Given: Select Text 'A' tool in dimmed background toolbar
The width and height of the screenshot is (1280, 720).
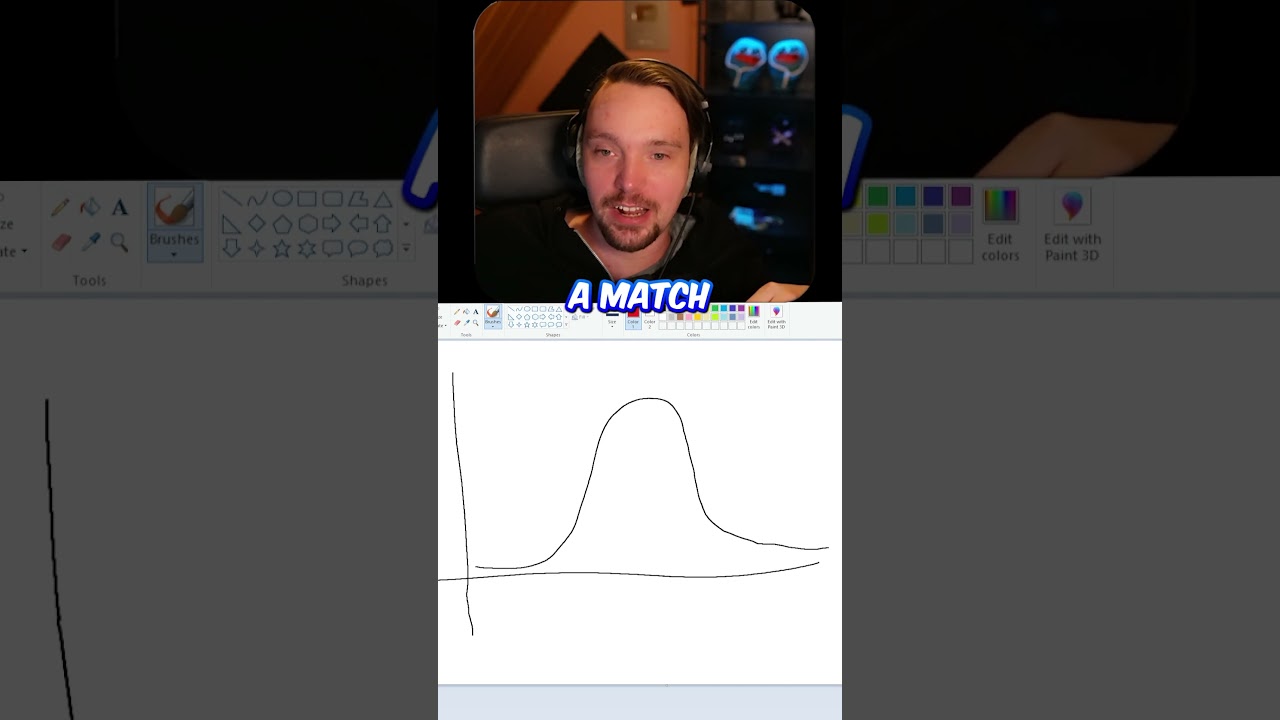Looking at the screenshot, I should 119,207.
